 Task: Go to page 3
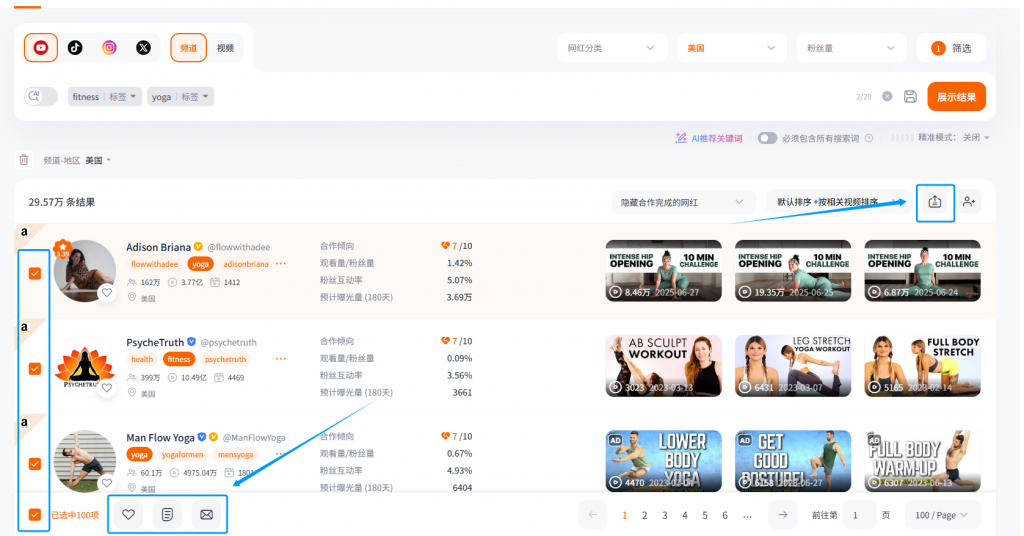(x=665, y=515)
